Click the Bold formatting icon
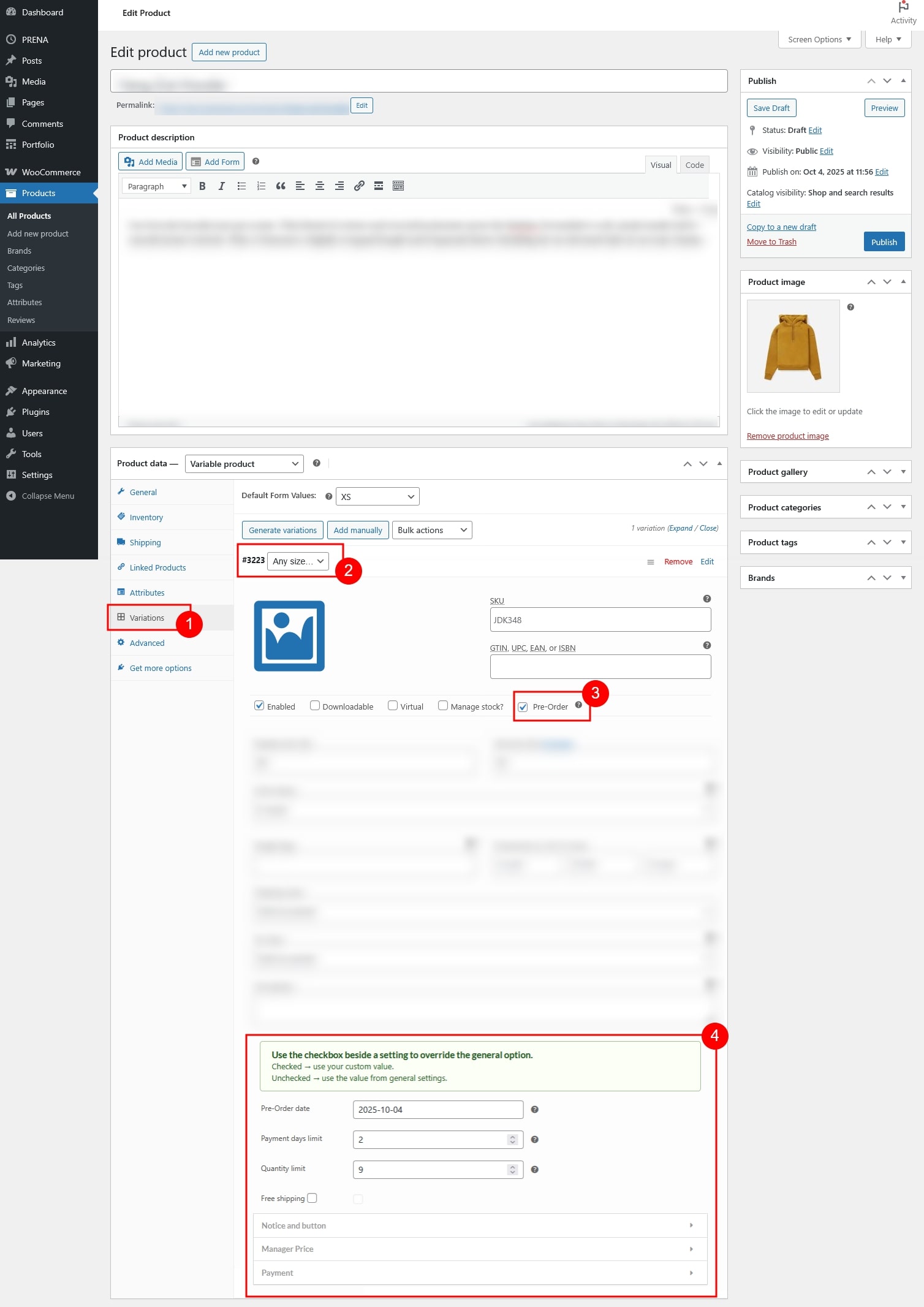This screenshot has width=924, height=1307. [x=202, y=186]
